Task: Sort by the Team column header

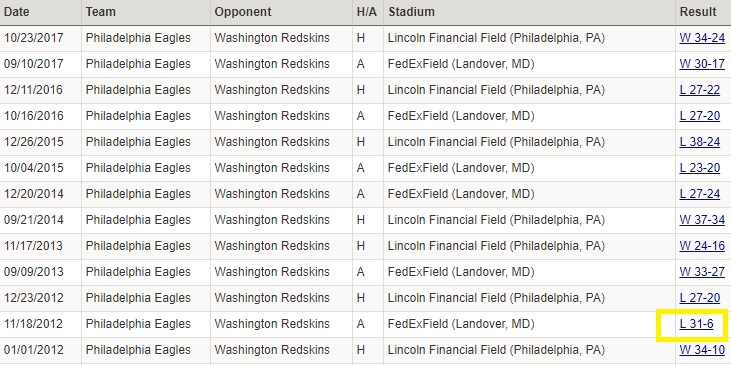Action: (100, 12)
